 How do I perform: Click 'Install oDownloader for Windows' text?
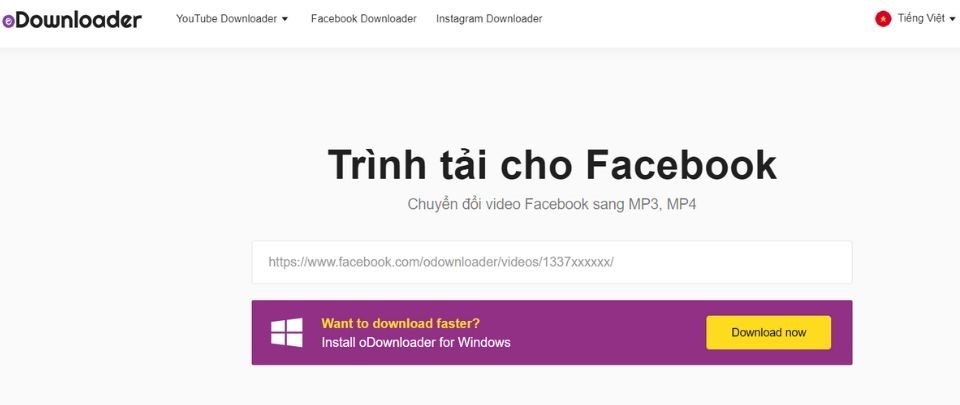pos(416,343)
